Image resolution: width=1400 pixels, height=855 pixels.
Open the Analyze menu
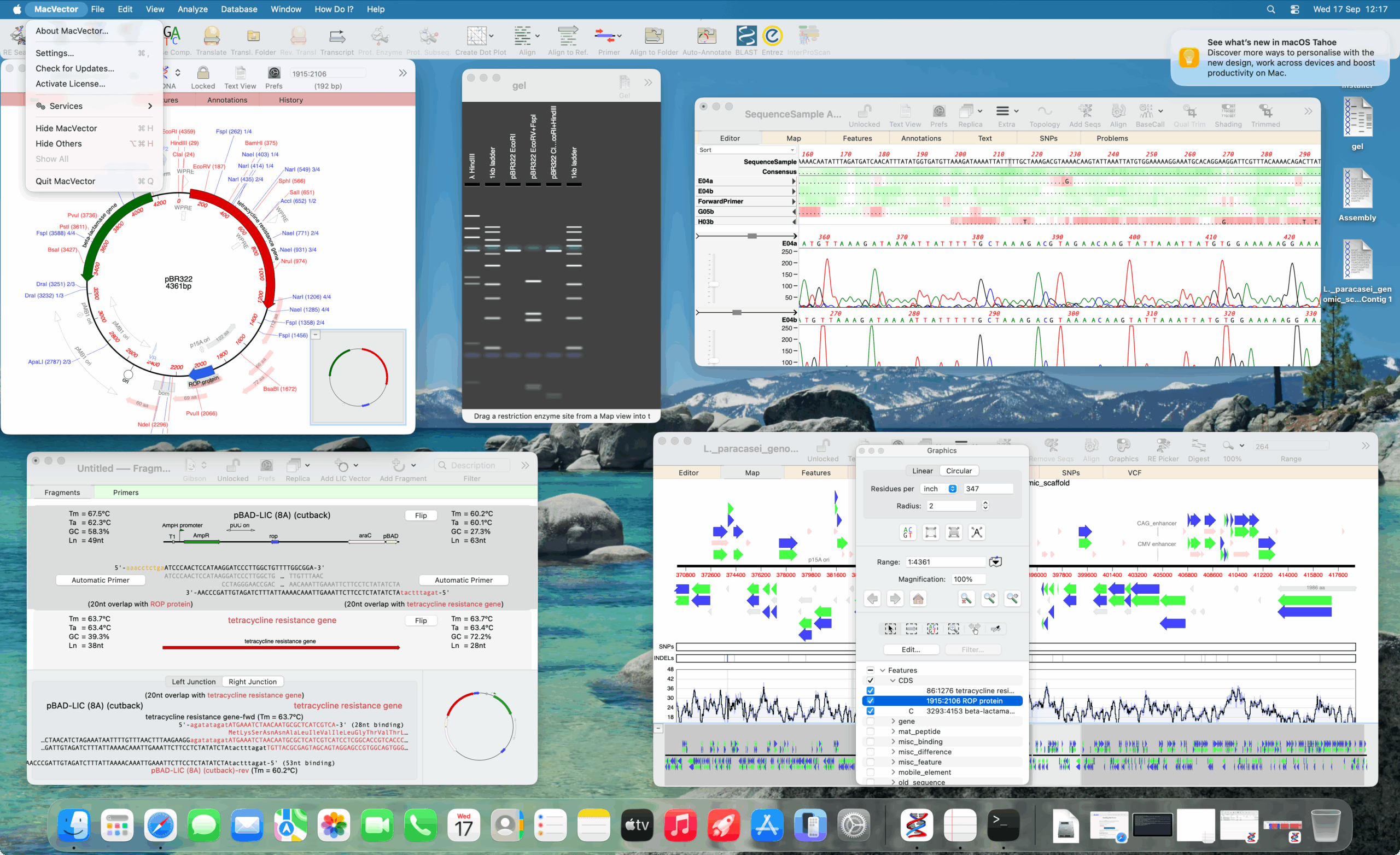(192, 9)
